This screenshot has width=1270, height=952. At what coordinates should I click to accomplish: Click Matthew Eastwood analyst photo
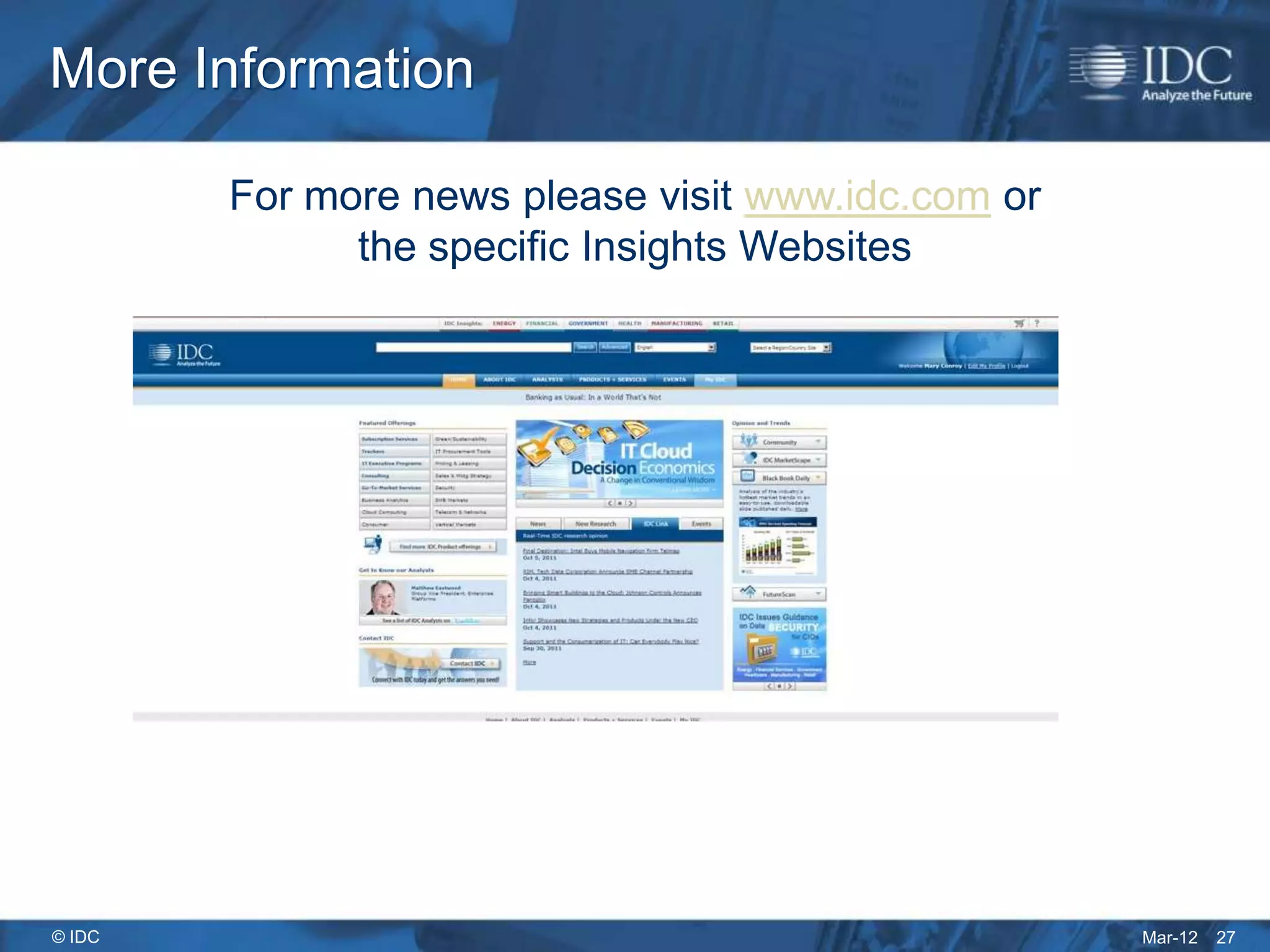click(x=381, y=597)
